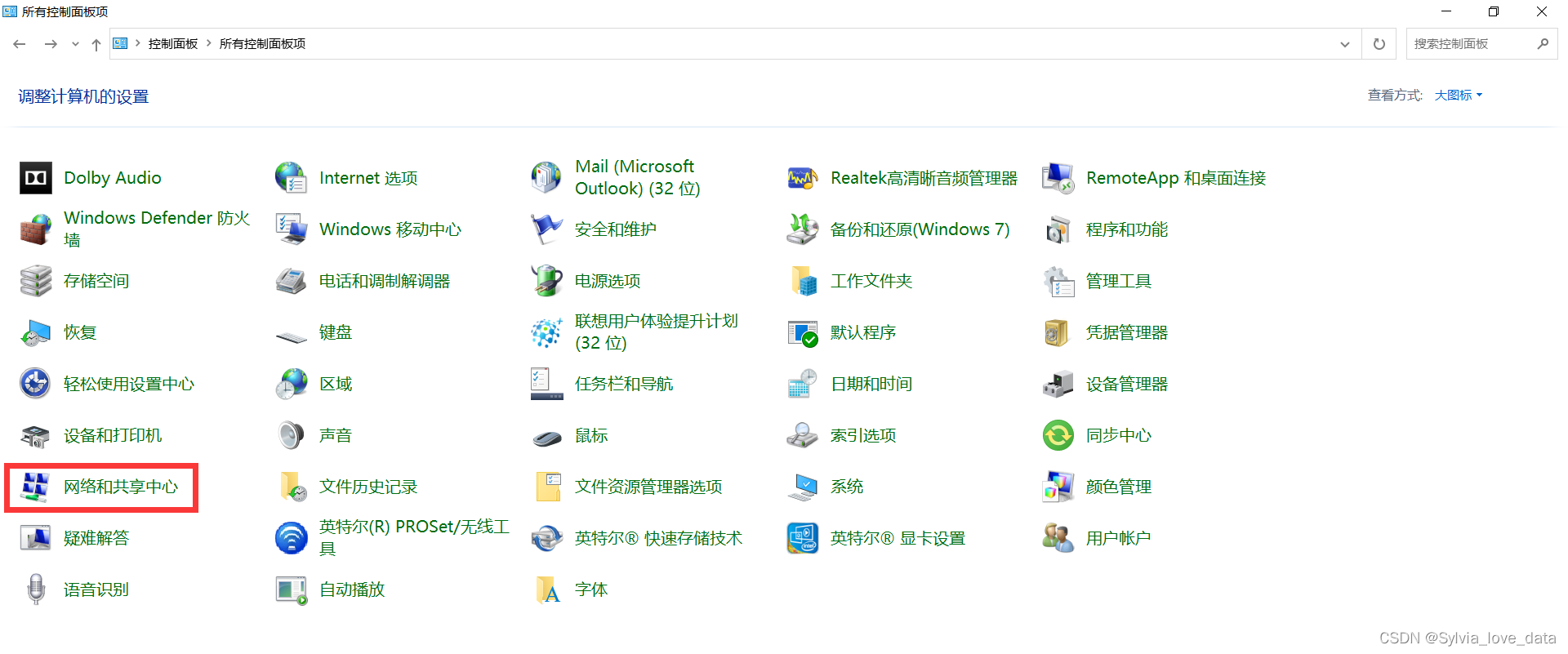Click the 语音识别 microphone icon
The width and height of the screenshot is (1568, 654).
[36, 589]
